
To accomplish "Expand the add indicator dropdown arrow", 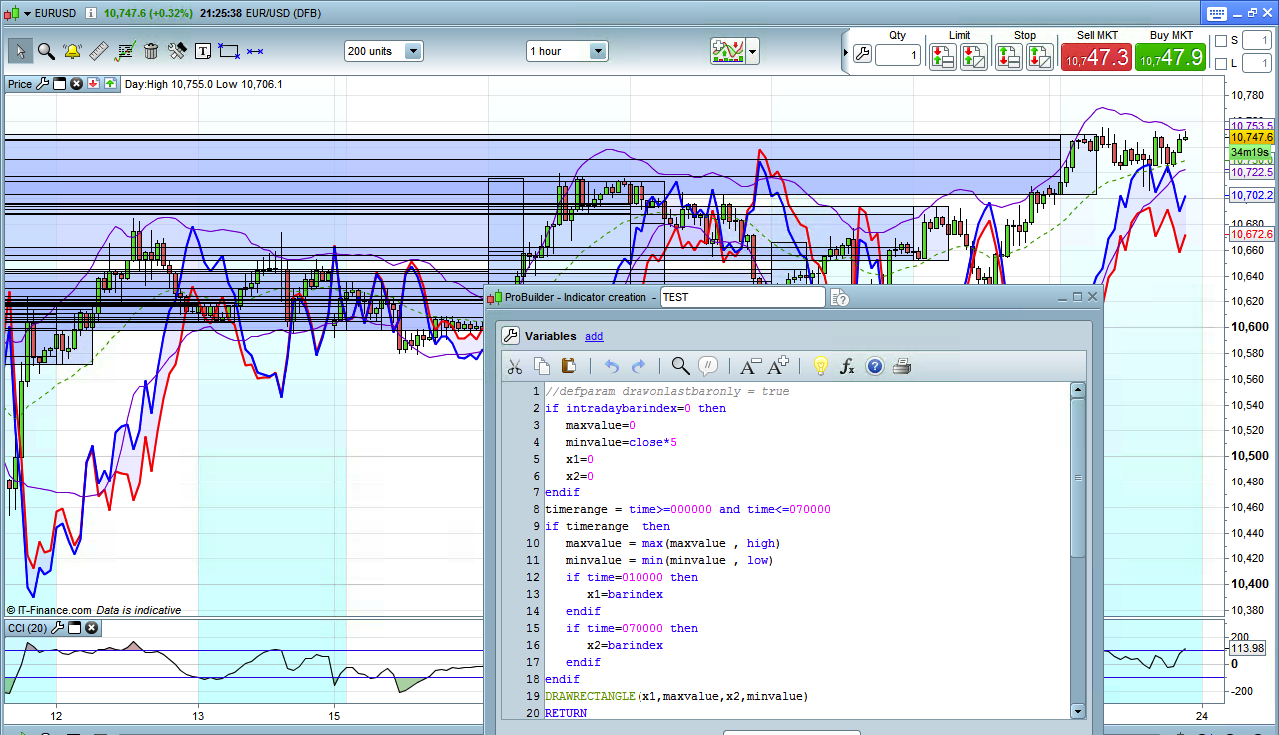I will [752, 51].
